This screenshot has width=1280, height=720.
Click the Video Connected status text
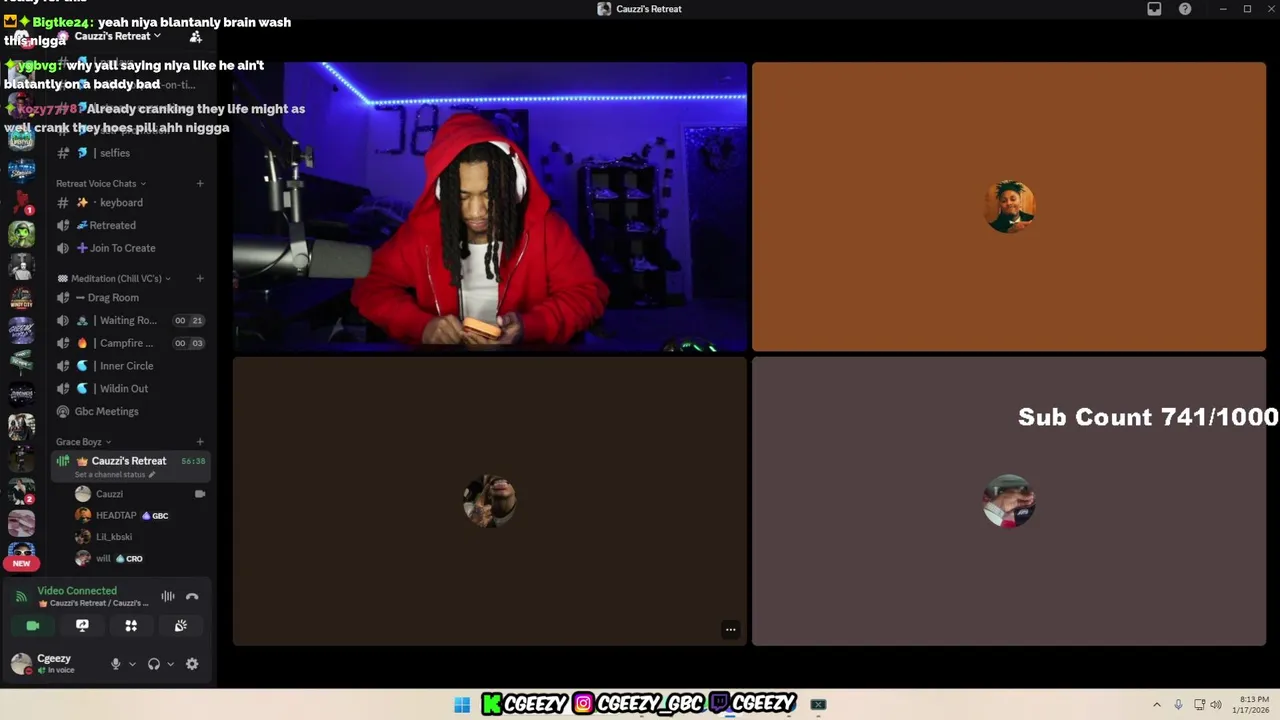click(x=77, y=591)
